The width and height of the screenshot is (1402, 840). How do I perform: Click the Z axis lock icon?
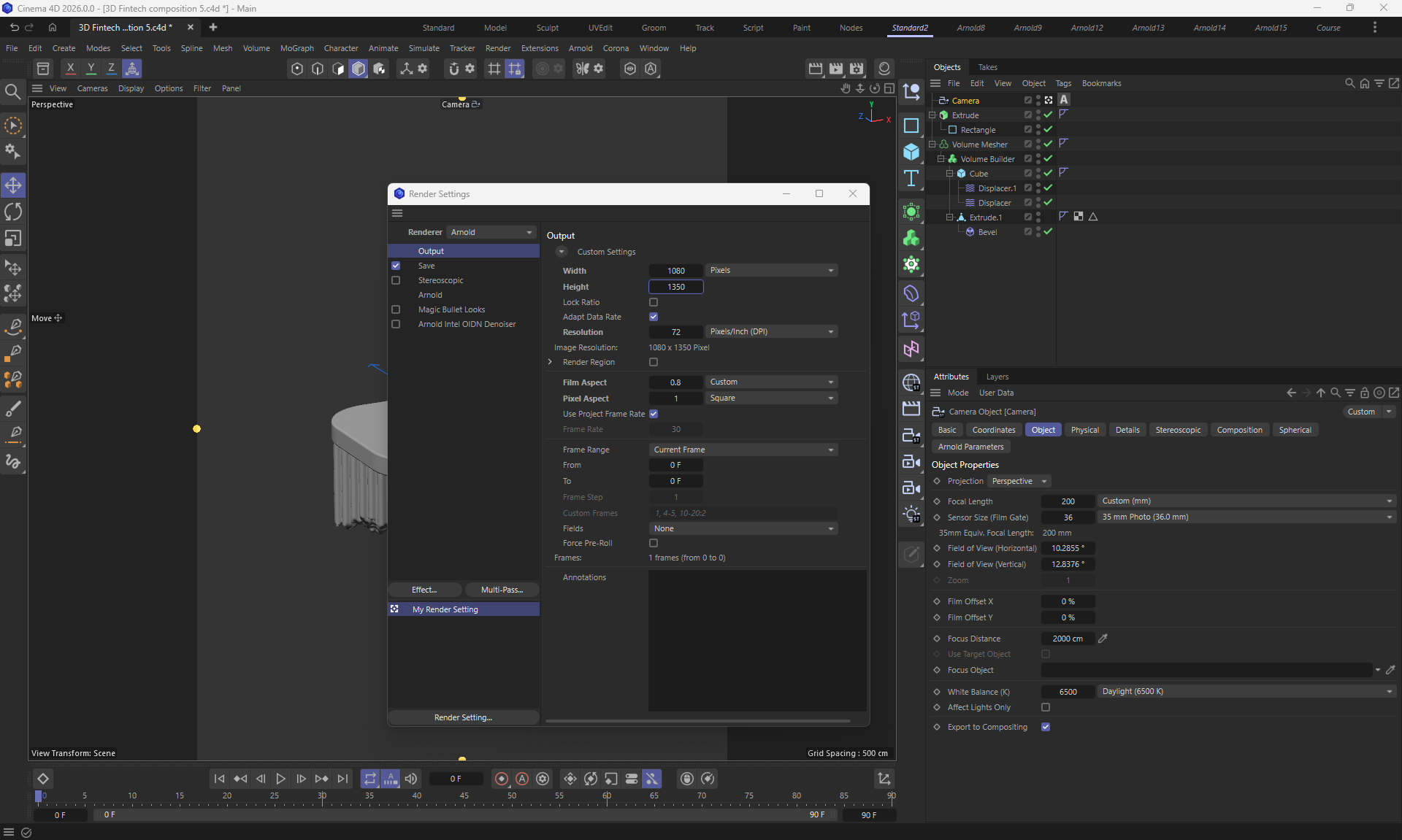click(111, 69)
